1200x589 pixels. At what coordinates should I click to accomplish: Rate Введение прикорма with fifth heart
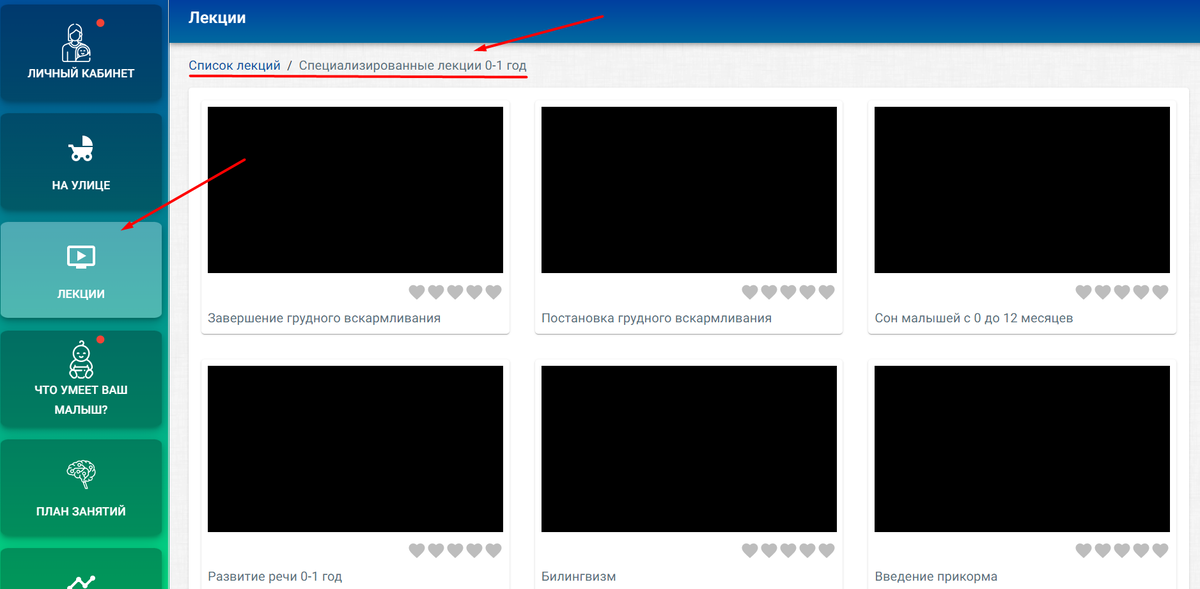coord(1160,551)
